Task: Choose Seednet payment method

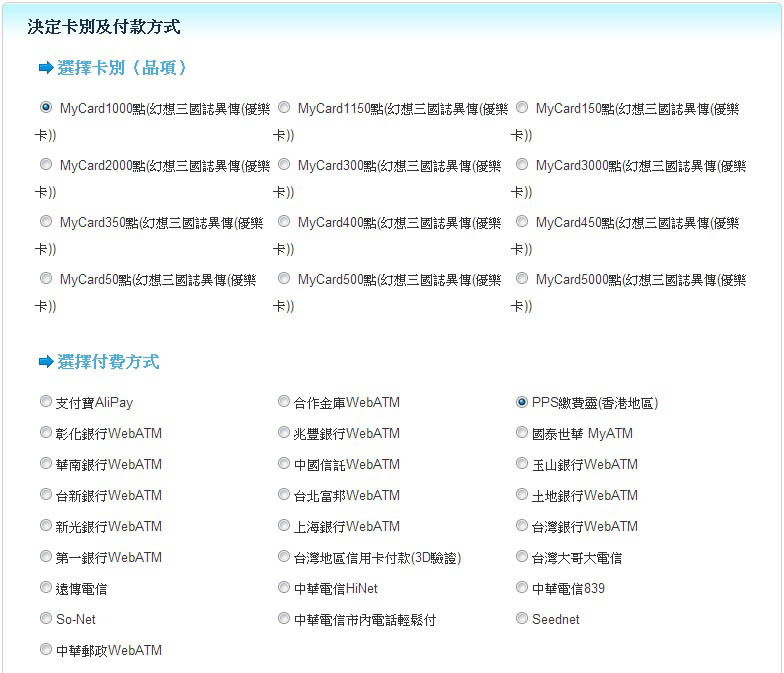Action: (522, 618)
